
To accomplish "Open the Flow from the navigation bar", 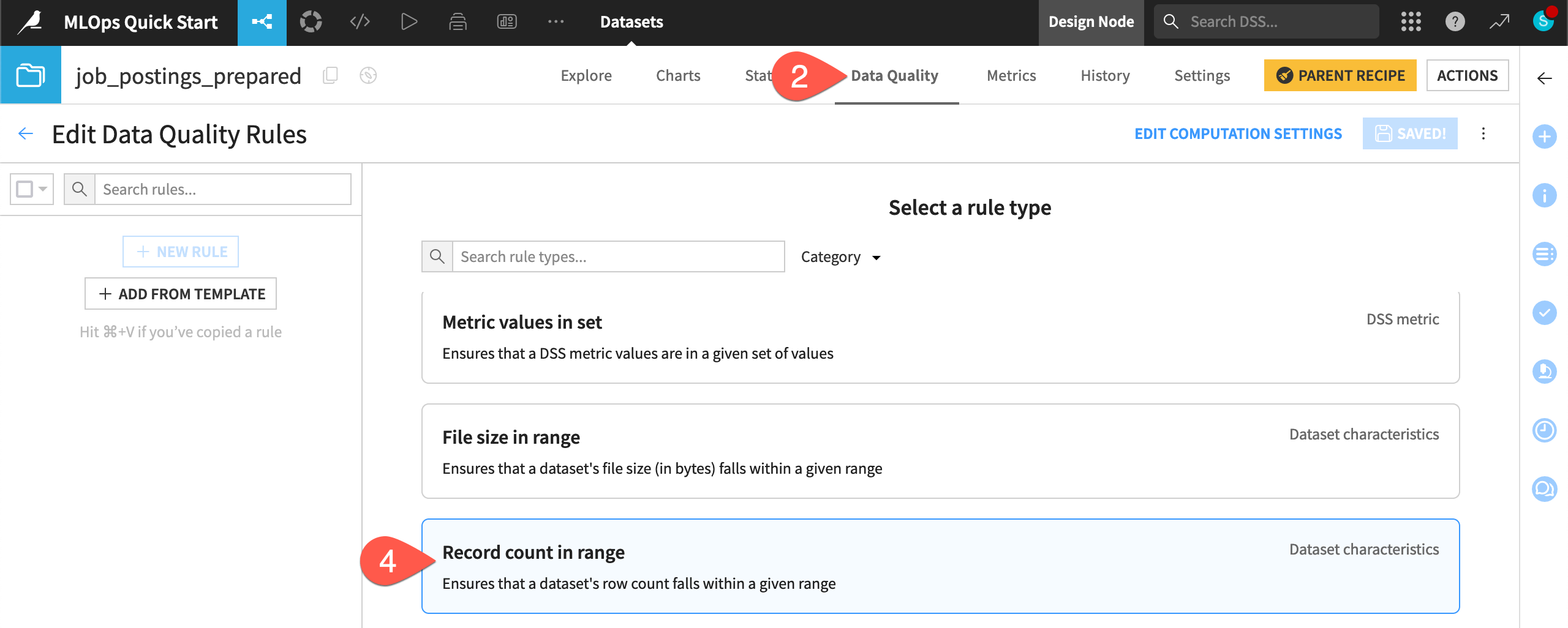I will click(x=262, y=22).
